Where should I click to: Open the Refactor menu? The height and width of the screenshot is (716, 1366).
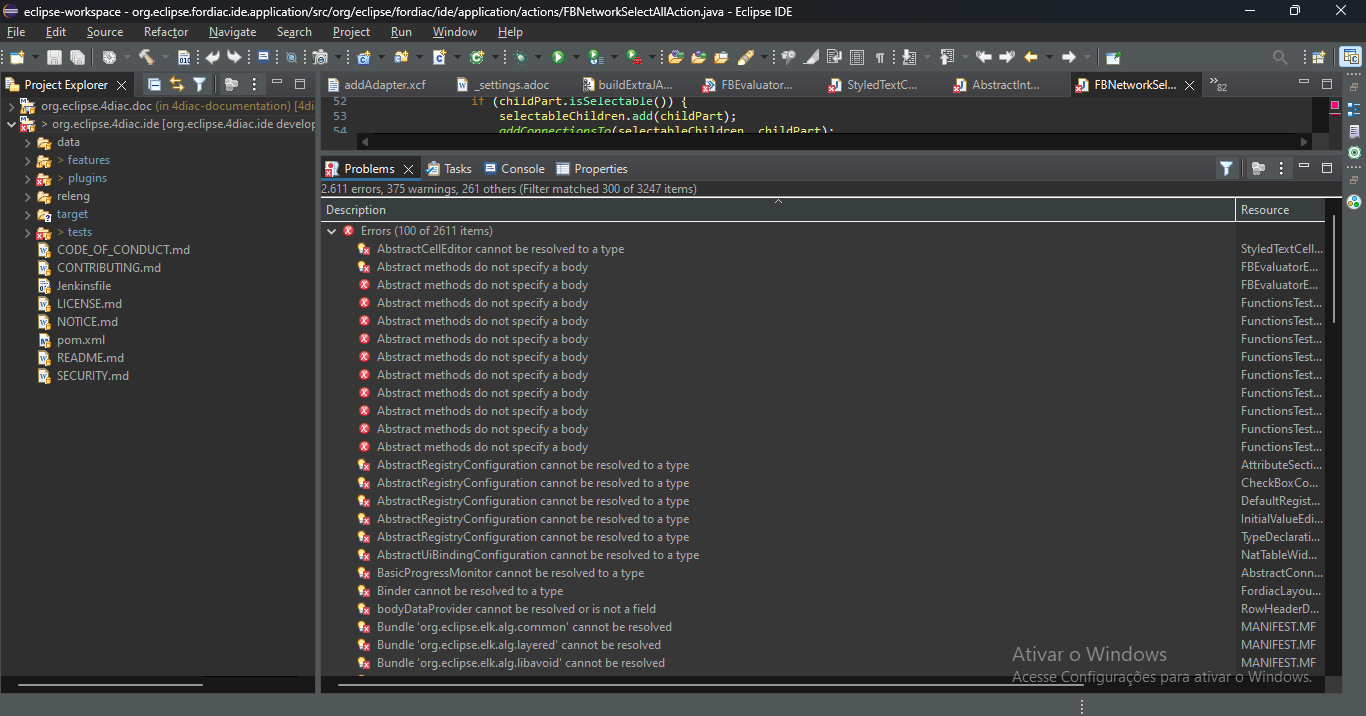[165, 32]
